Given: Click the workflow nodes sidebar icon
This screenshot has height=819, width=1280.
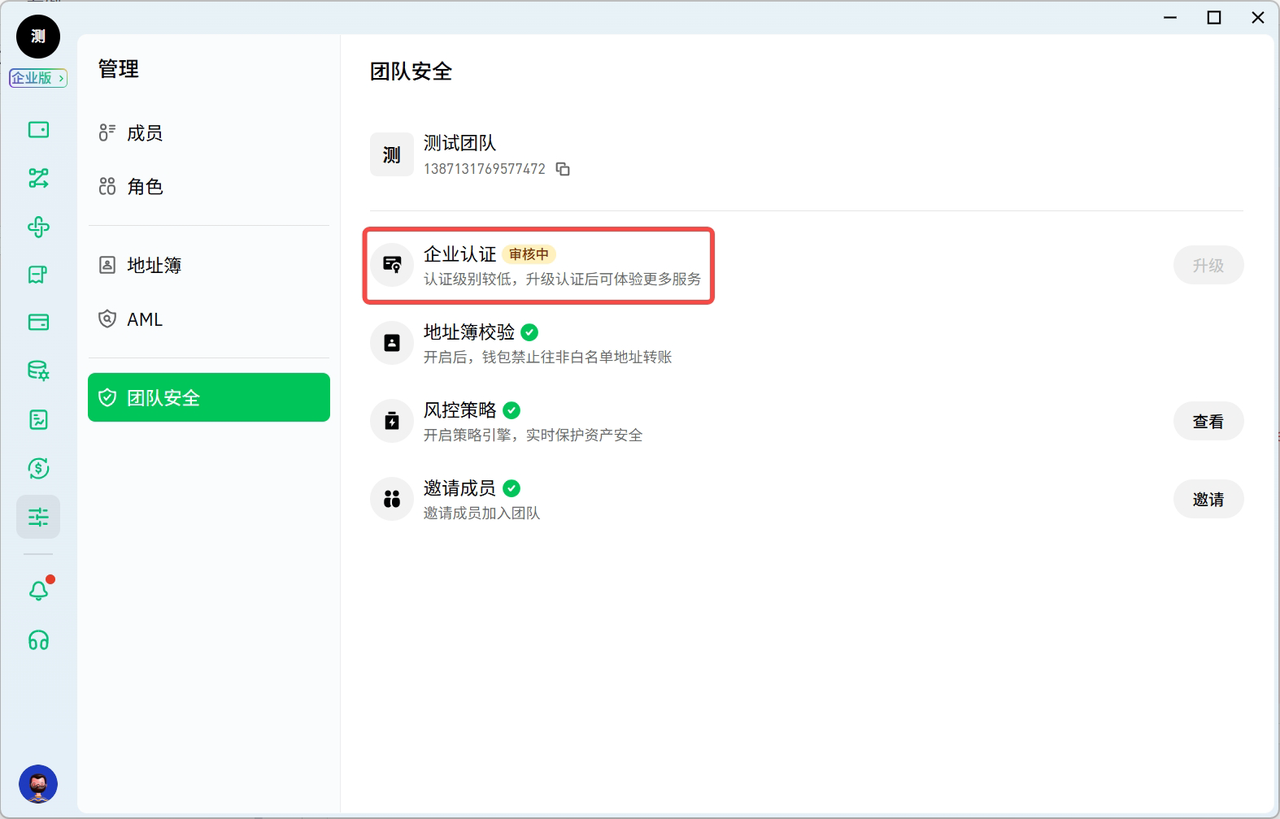Looking at the screenshot, I should pyautogui.click(x=38, y=179).
